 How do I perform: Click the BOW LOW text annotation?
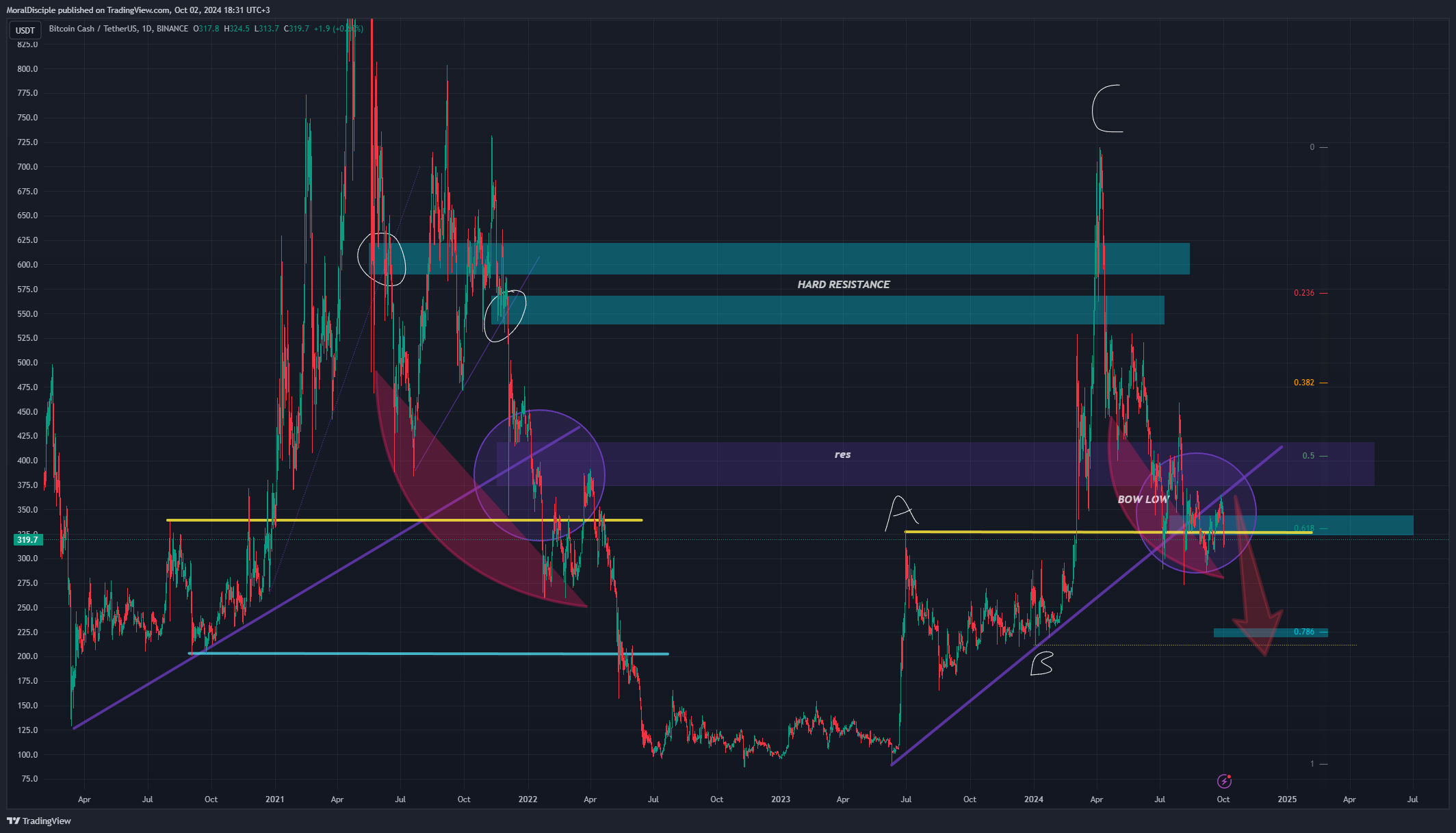[x=1143, y=500]
